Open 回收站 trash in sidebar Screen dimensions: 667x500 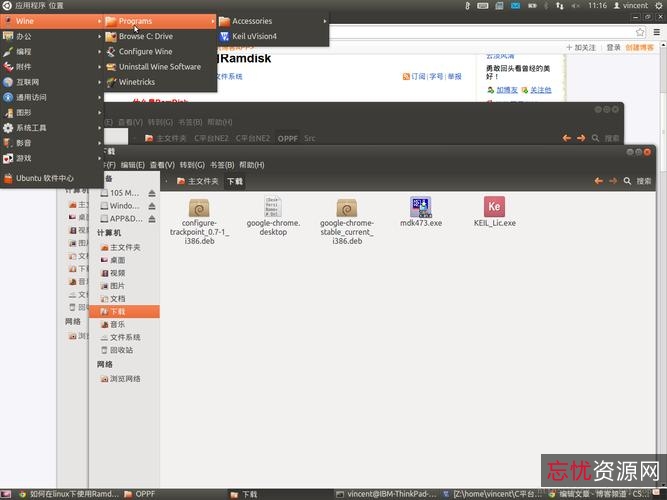click(124, 350)
